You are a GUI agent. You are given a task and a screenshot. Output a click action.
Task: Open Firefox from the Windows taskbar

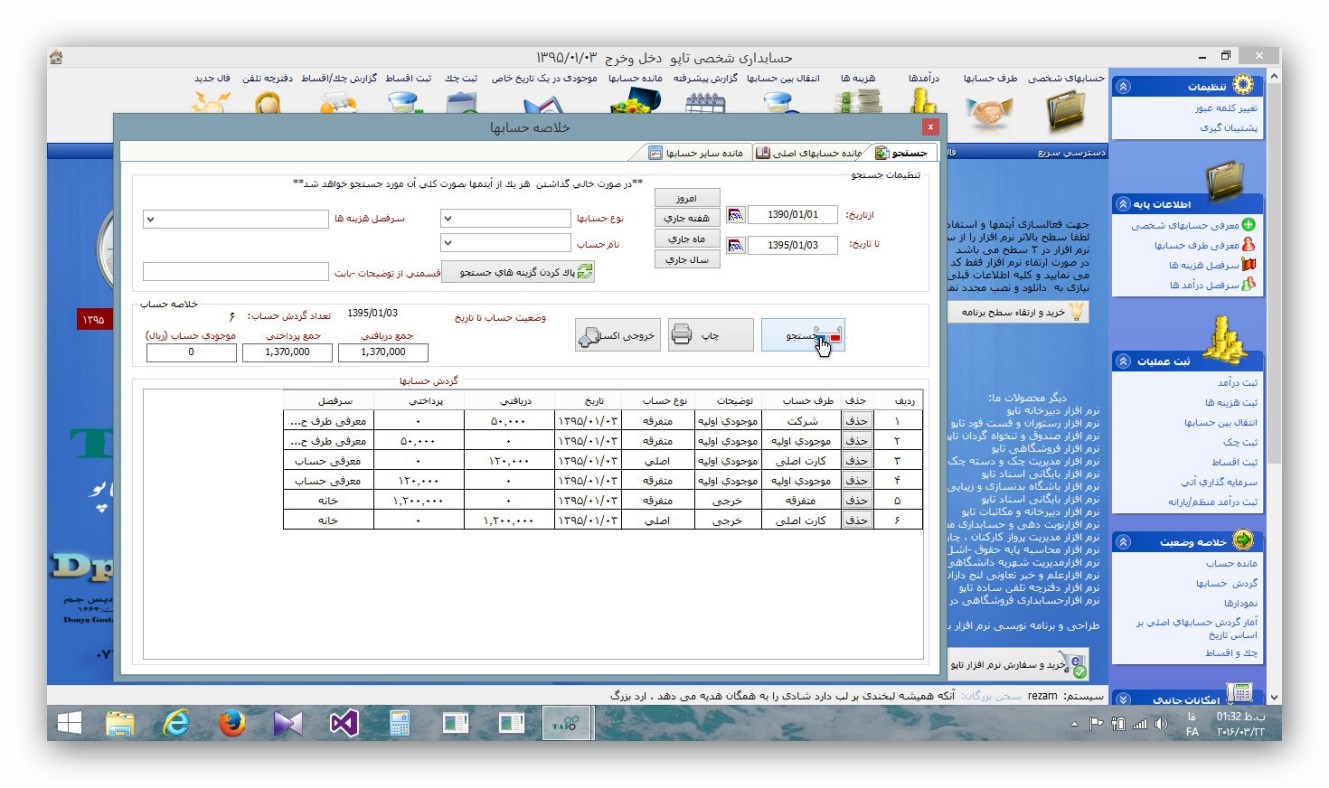coord(232,722)
